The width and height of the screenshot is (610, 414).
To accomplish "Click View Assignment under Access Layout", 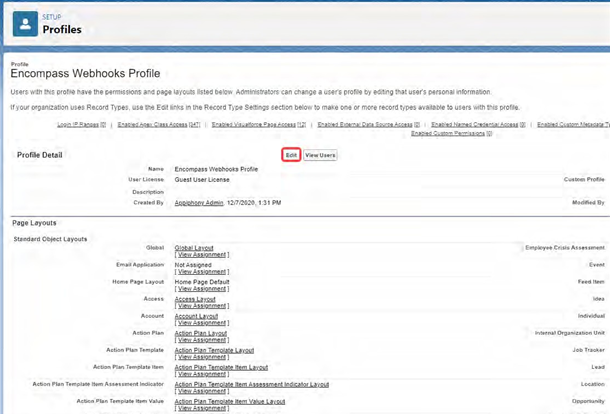I will (x=202, y=306).
